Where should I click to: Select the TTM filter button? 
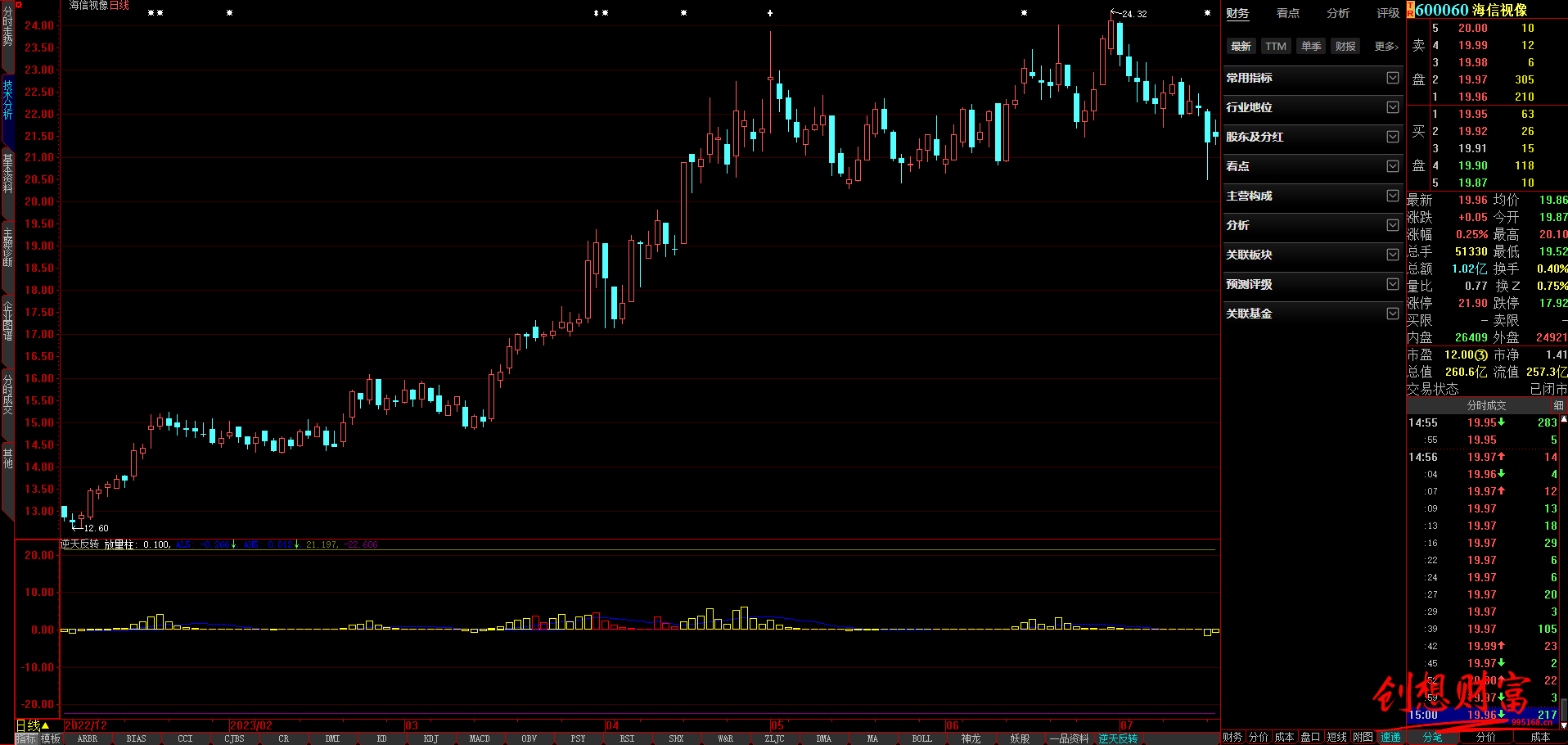tap(1276, 46)
